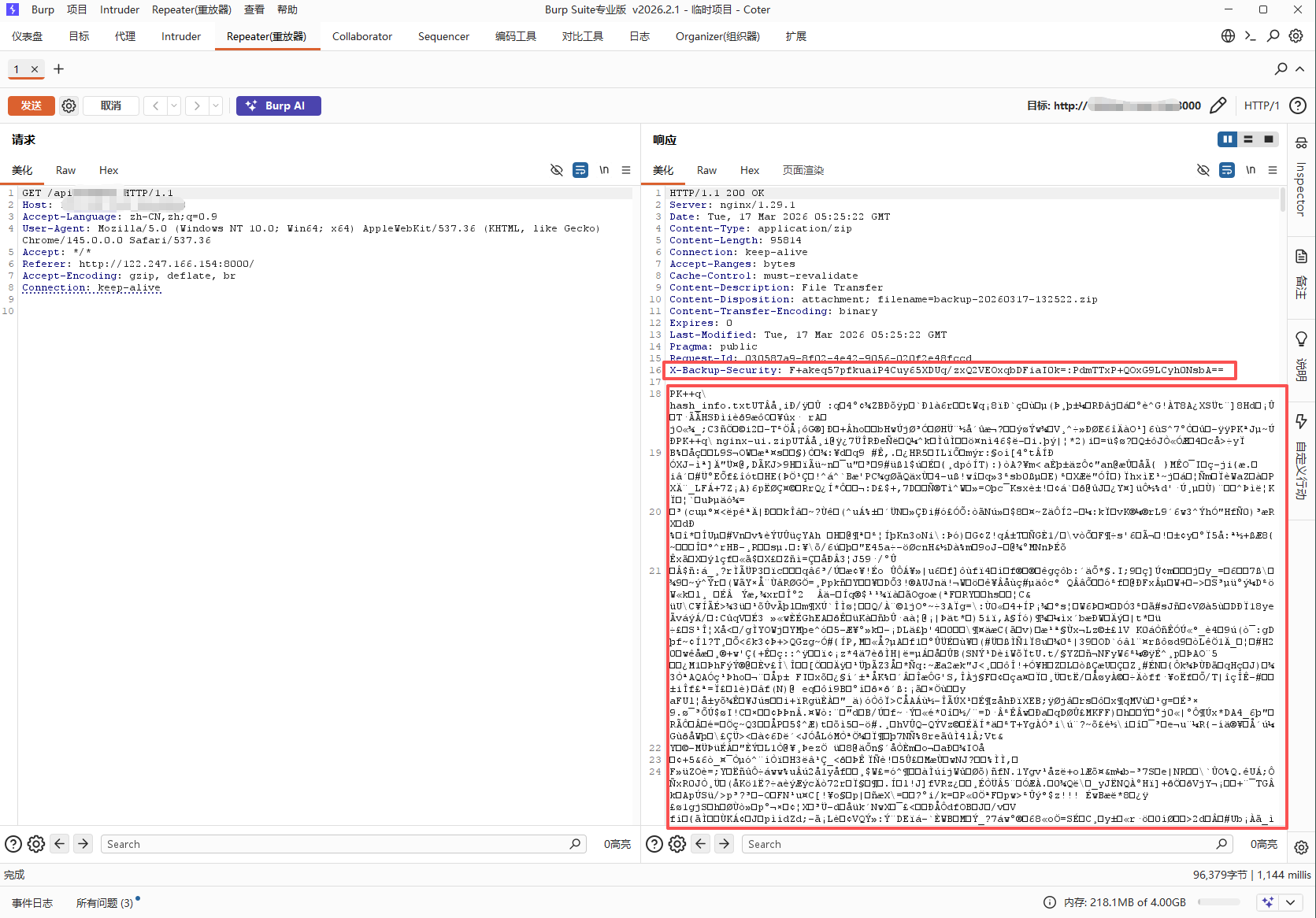Open the top-right search magnifier
Viewport: 1316px width, 918px height.
point(1273,36)
